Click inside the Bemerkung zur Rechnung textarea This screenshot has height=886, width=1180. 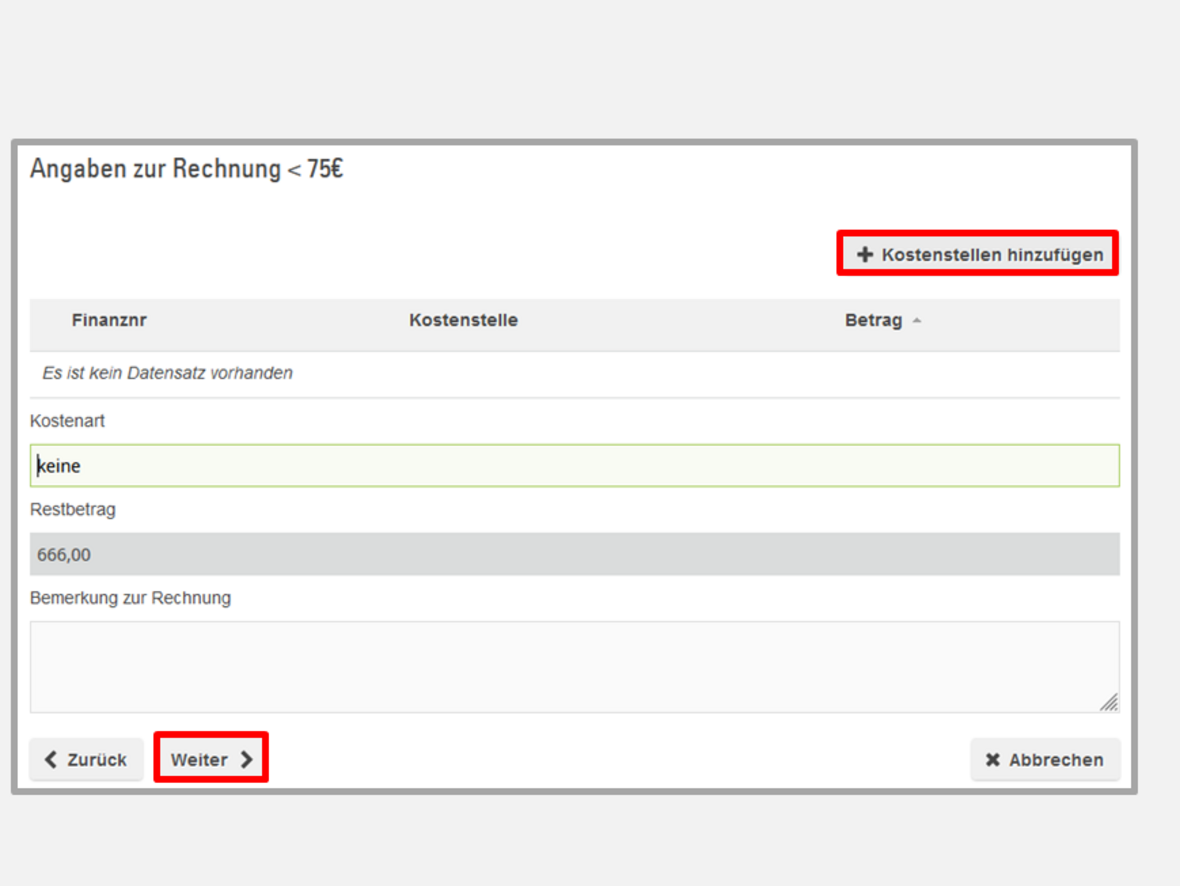point(574,666)
